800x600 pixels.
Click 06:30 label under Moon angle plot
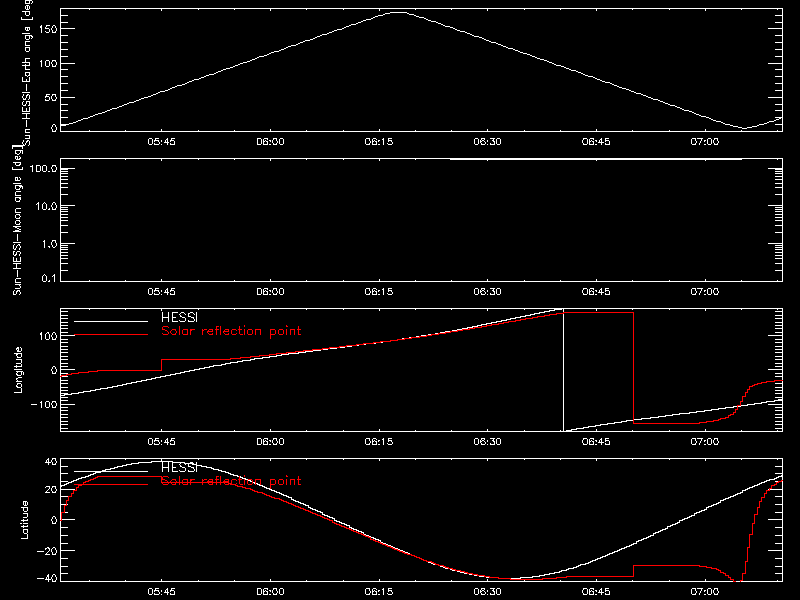click(x=487, y=292)
